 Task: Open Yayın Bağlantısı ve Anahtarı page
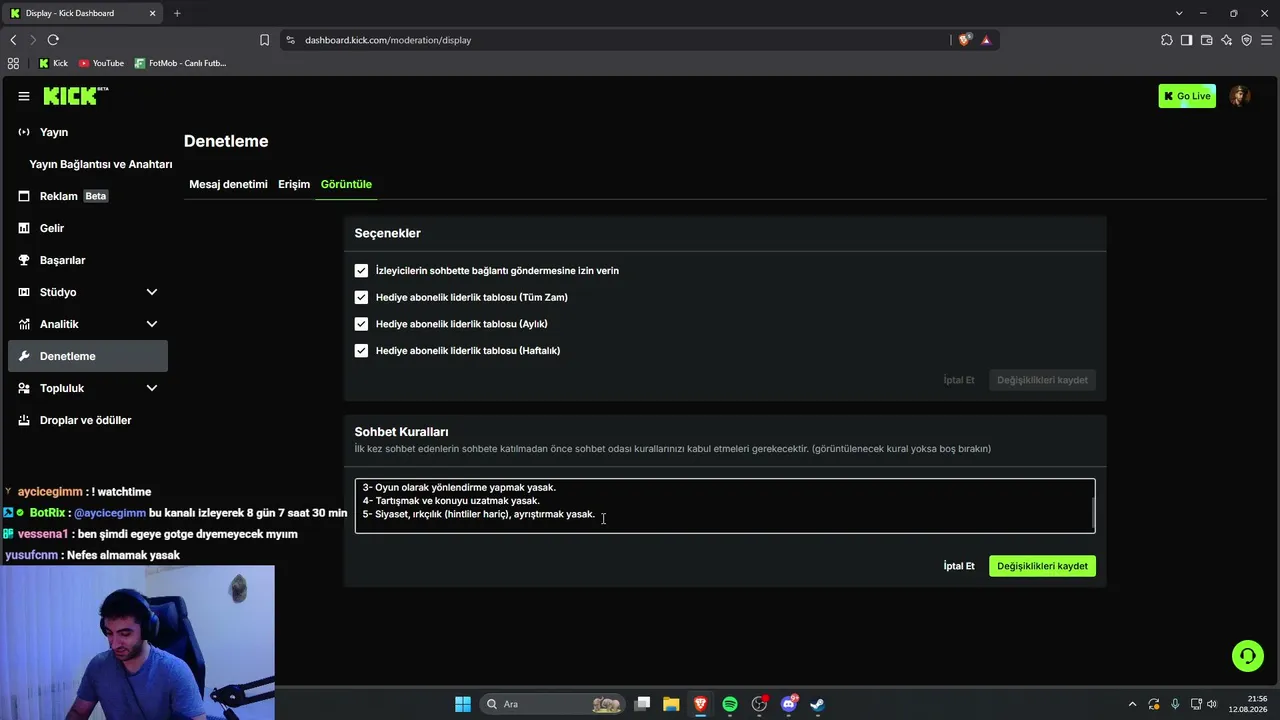[x=101, y=164]
